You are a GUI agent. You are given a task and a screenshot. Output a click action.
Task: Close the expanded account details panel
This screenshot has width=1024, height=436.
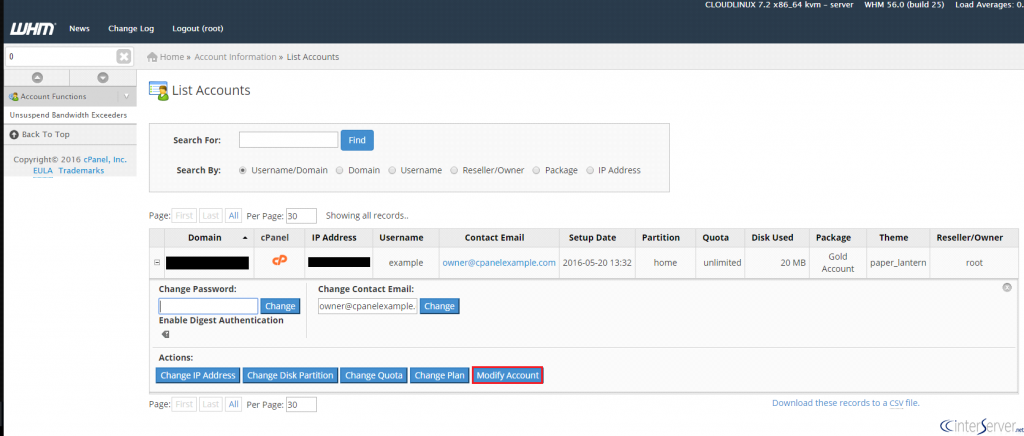[1007, 287]
